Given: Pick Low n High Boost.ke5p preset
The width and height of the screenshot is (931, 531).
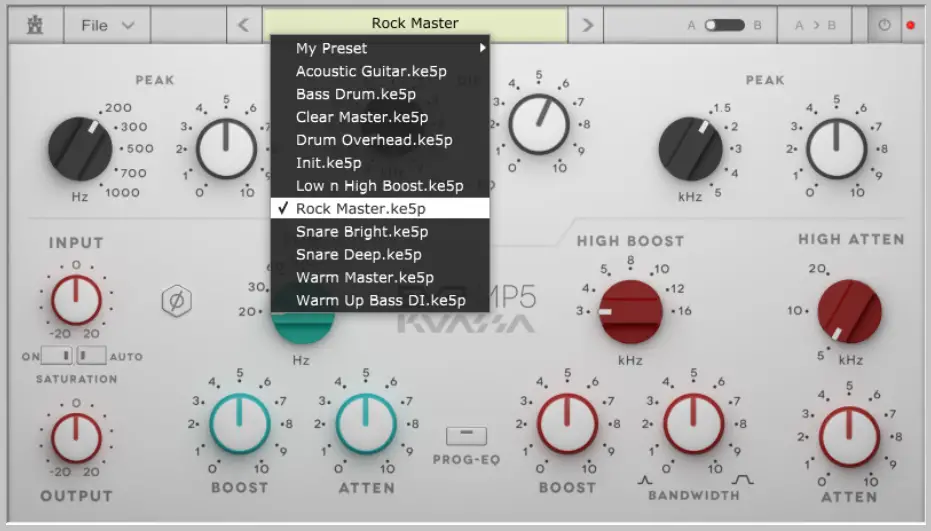Looking at the screenshot, I should [x=380, y=186].
